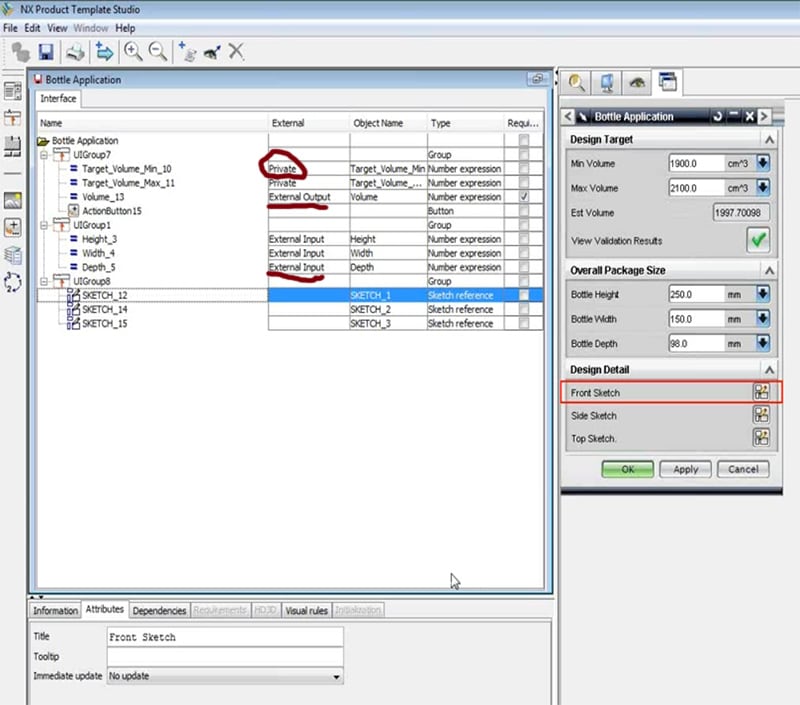Click into the Bottle Height input field
Screen dimensions: 800x705
[694, 295]
